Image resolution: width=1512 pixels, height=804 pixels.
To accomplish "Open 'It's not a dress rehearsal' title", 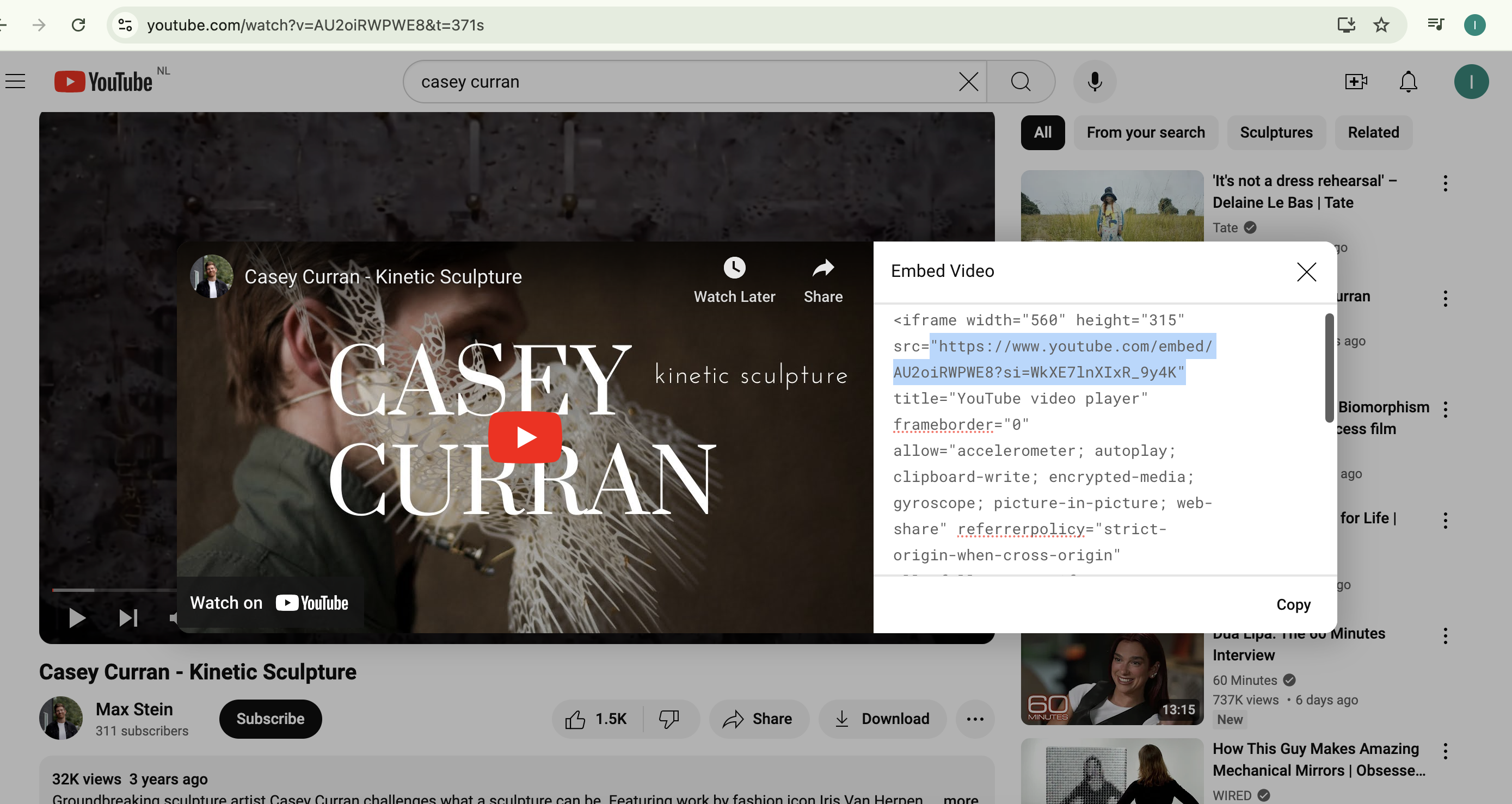I will [x=1304, y=192].
